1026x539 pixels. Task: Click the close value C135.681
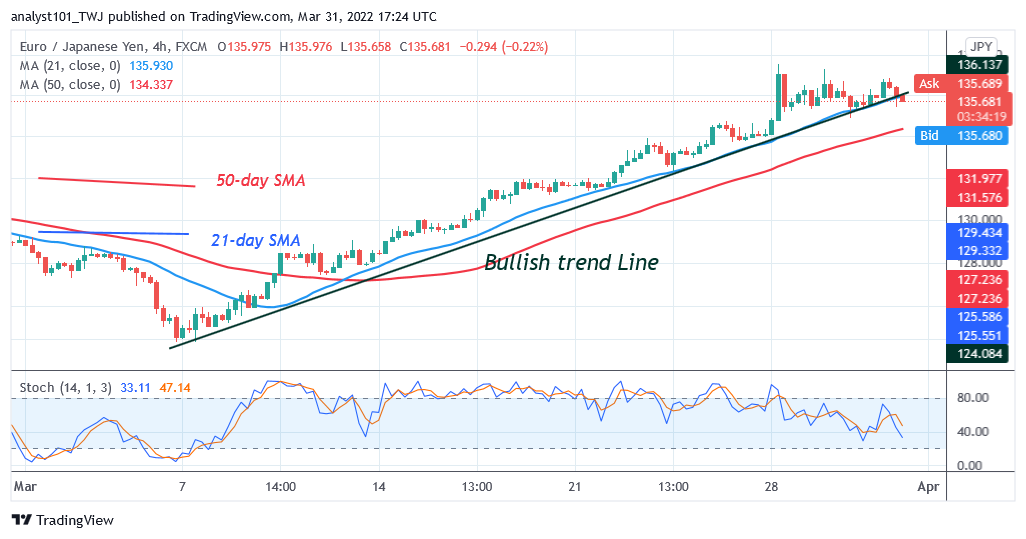click(425, 46)
